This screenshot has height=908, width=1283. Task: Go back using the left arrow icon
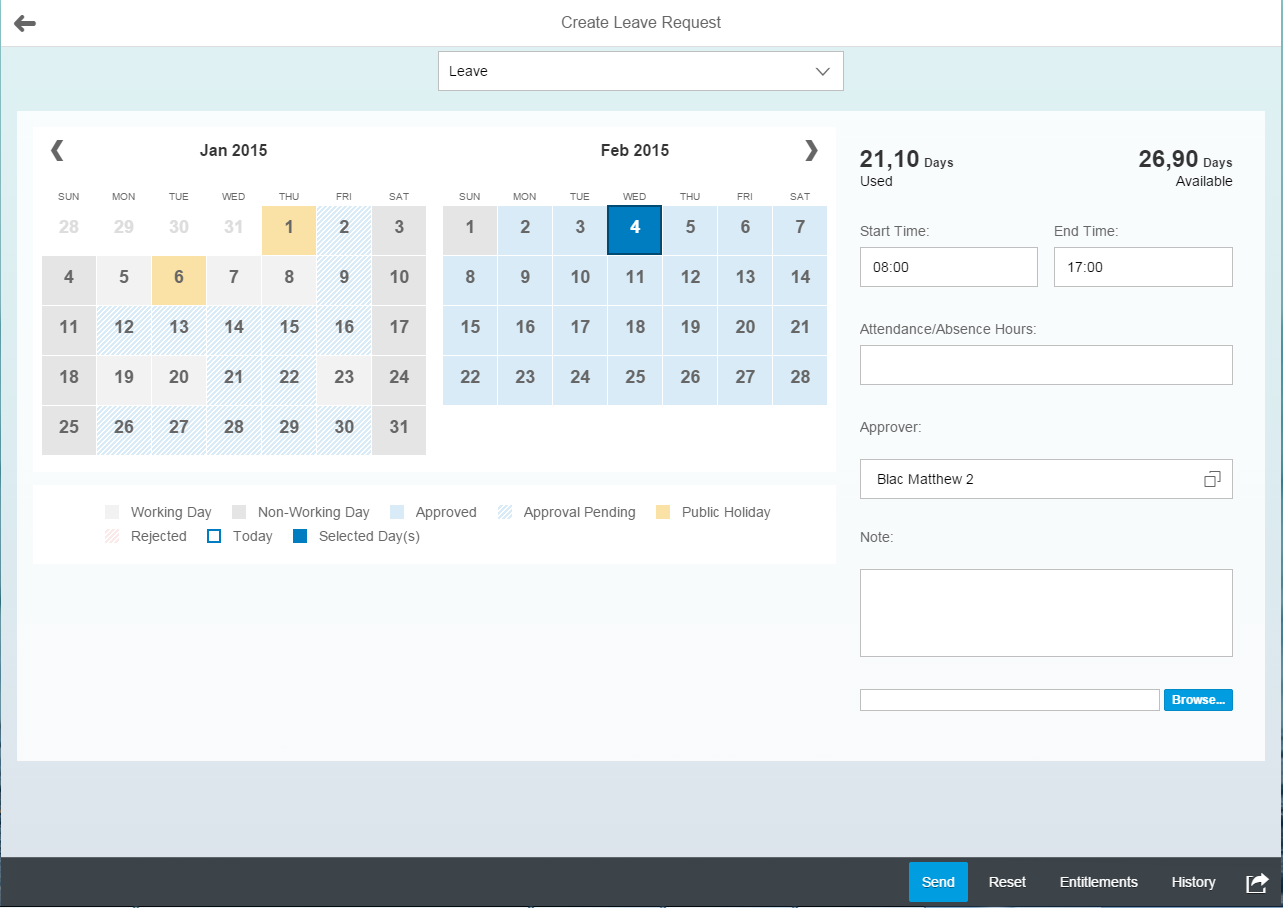coord(25,23)
